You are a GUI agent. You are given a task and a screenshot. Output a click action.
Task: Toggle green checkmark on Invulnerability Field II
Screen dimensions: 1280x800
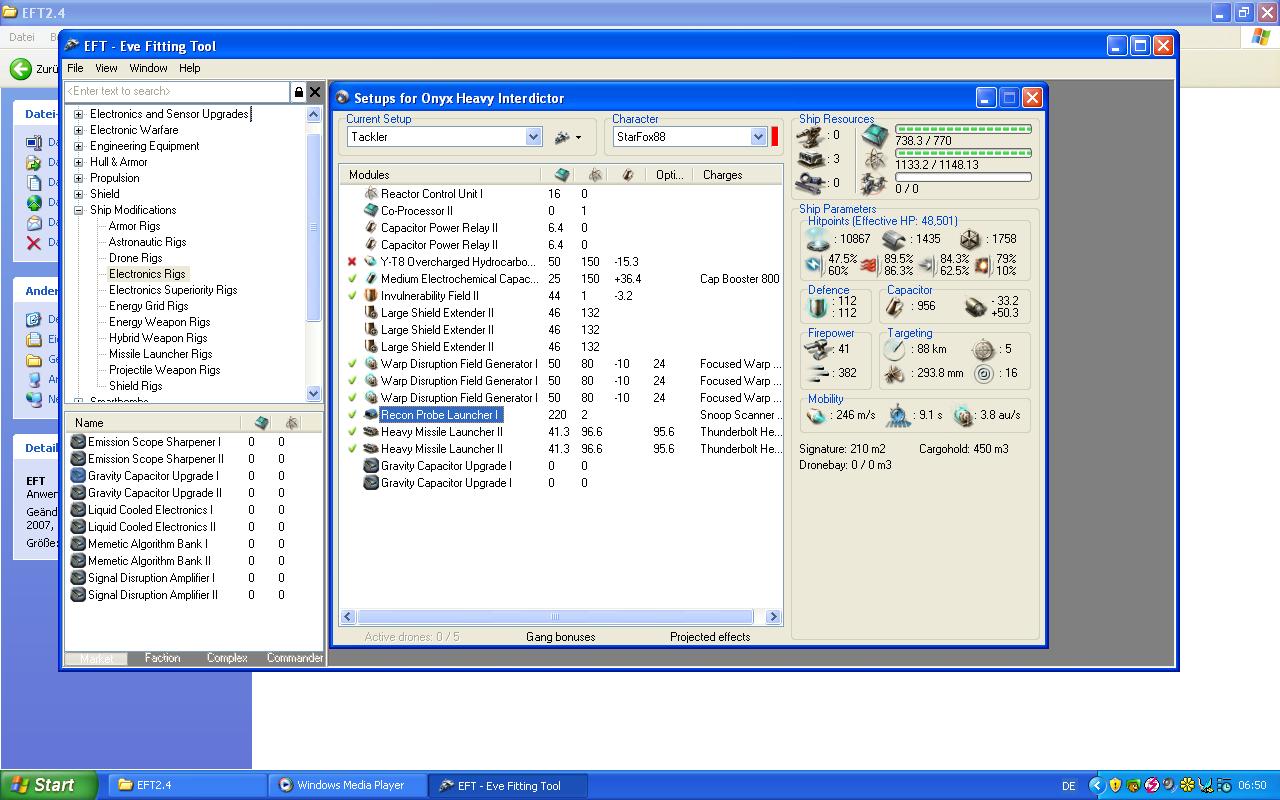(352, 296)
